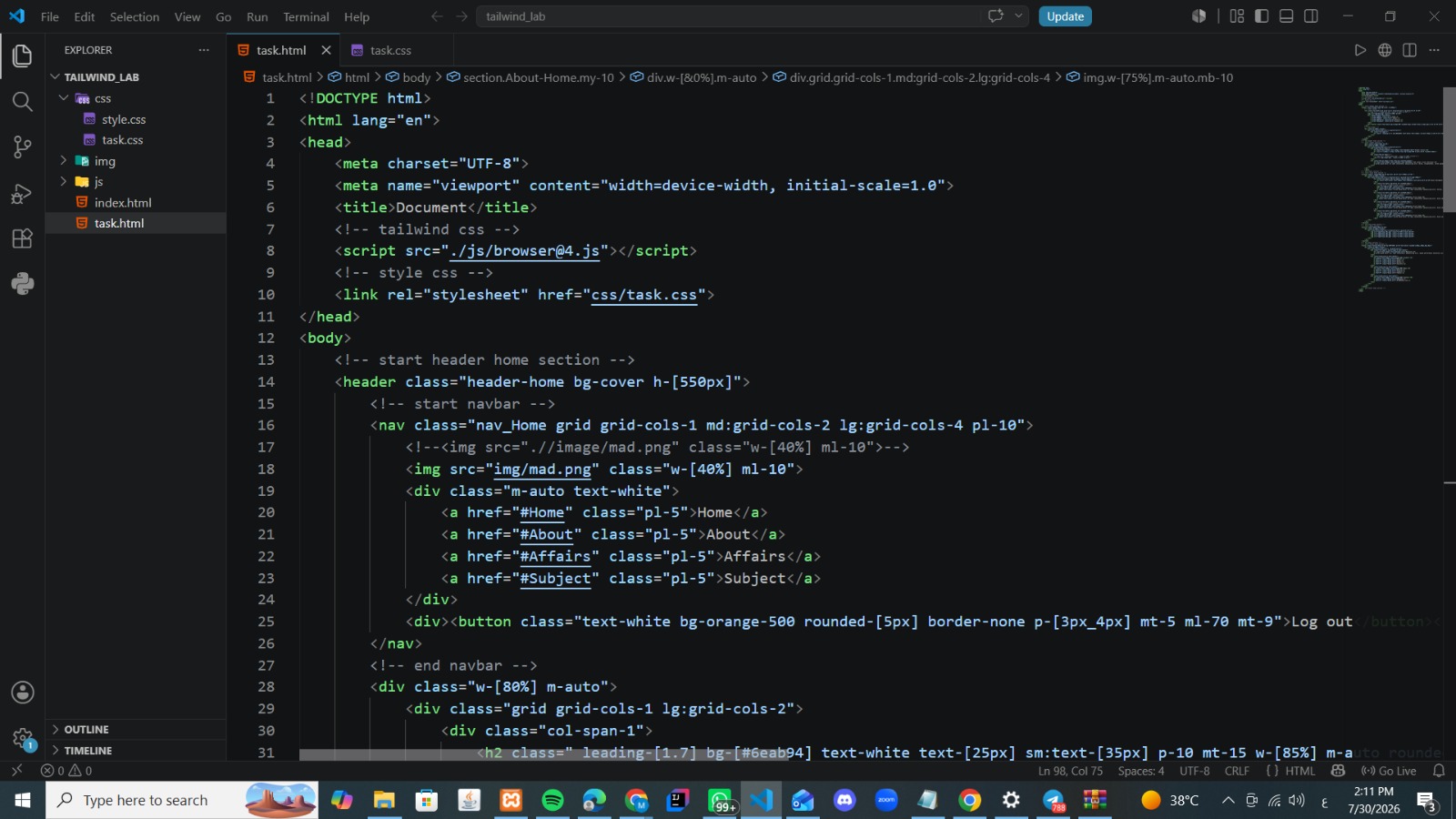Click the Run code play icon
This screenshot has width=1456, height=819.
(1360, 50)
